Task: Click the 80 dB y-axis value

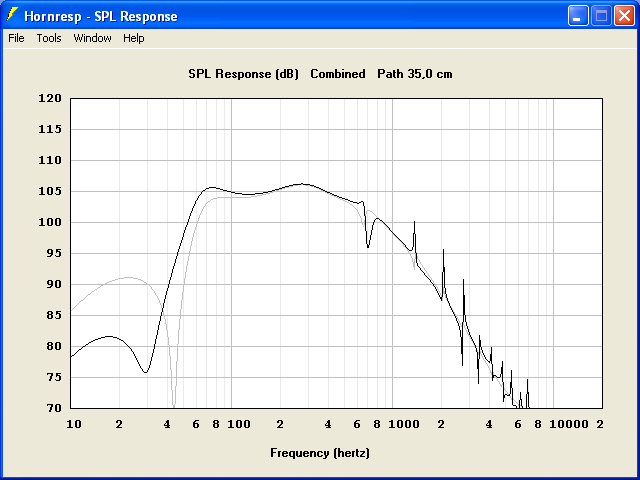Action: tap(54, 347)
